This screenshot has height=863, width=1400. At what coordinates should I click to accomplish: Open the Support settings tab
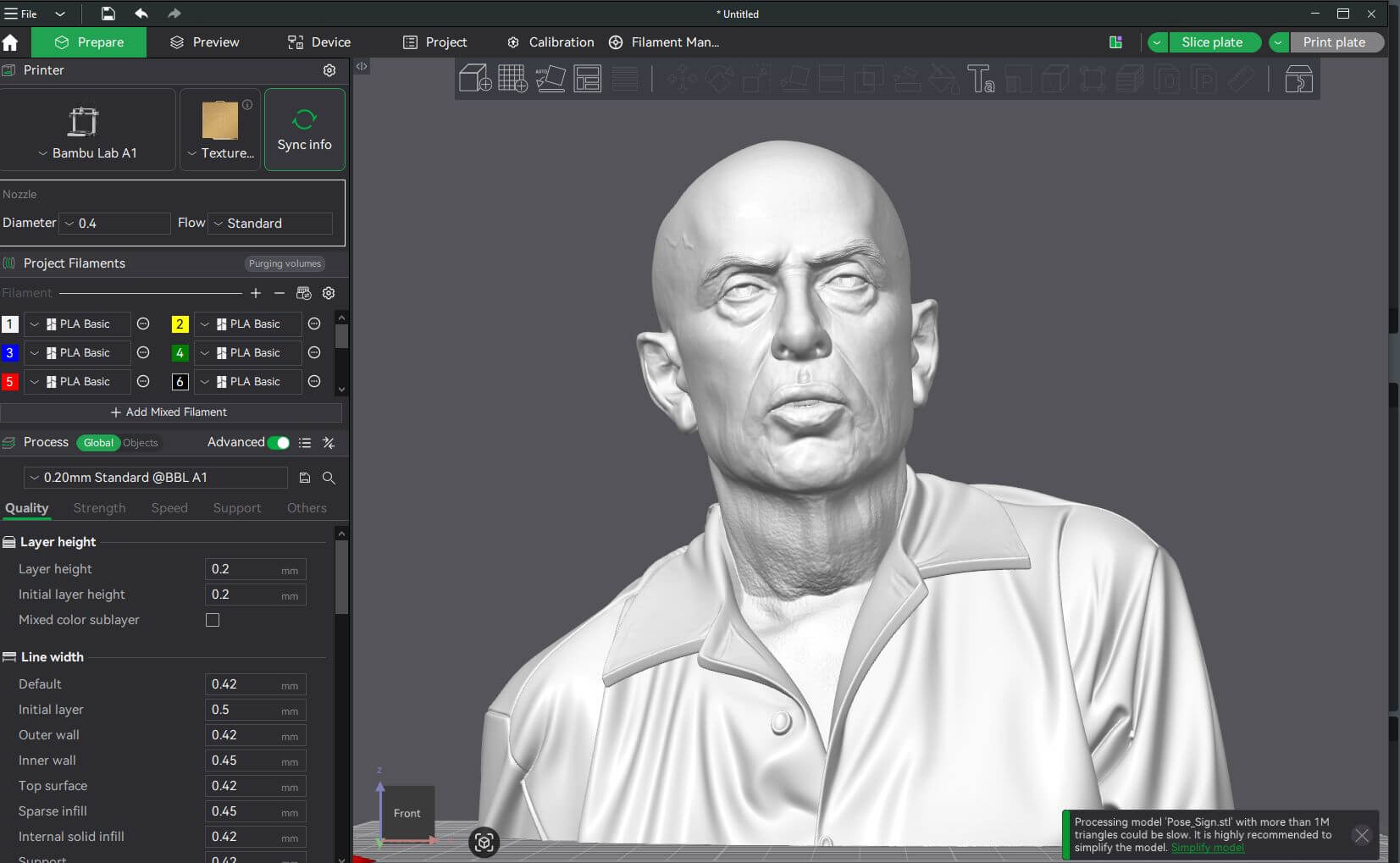[x=236, y=508]
